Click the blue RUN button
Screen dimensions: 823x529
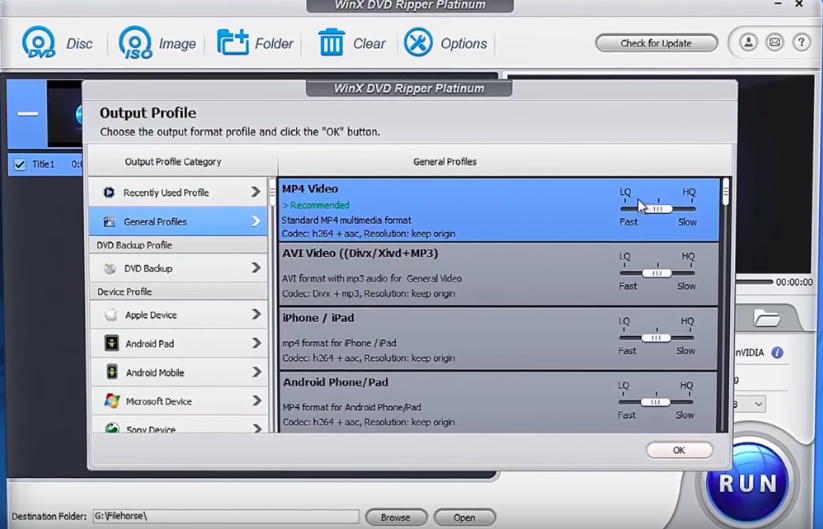pyautogui.click(x=747, y=483)
